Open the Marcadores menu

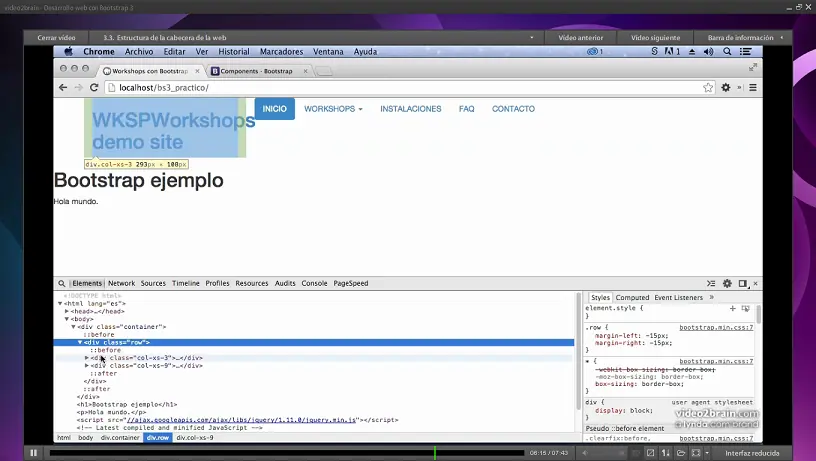click(x=281, y=52)
